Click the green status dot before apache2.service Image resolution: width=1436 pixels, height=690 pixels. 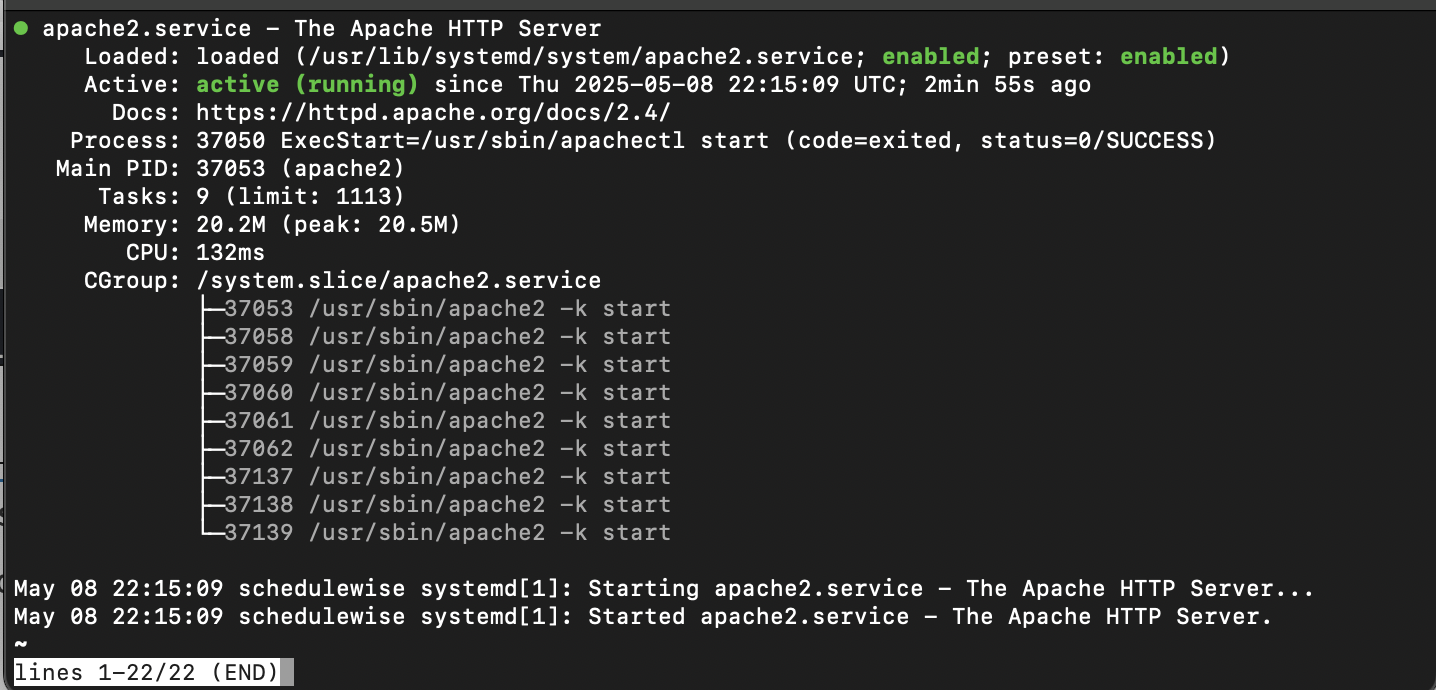click(21, 28)
